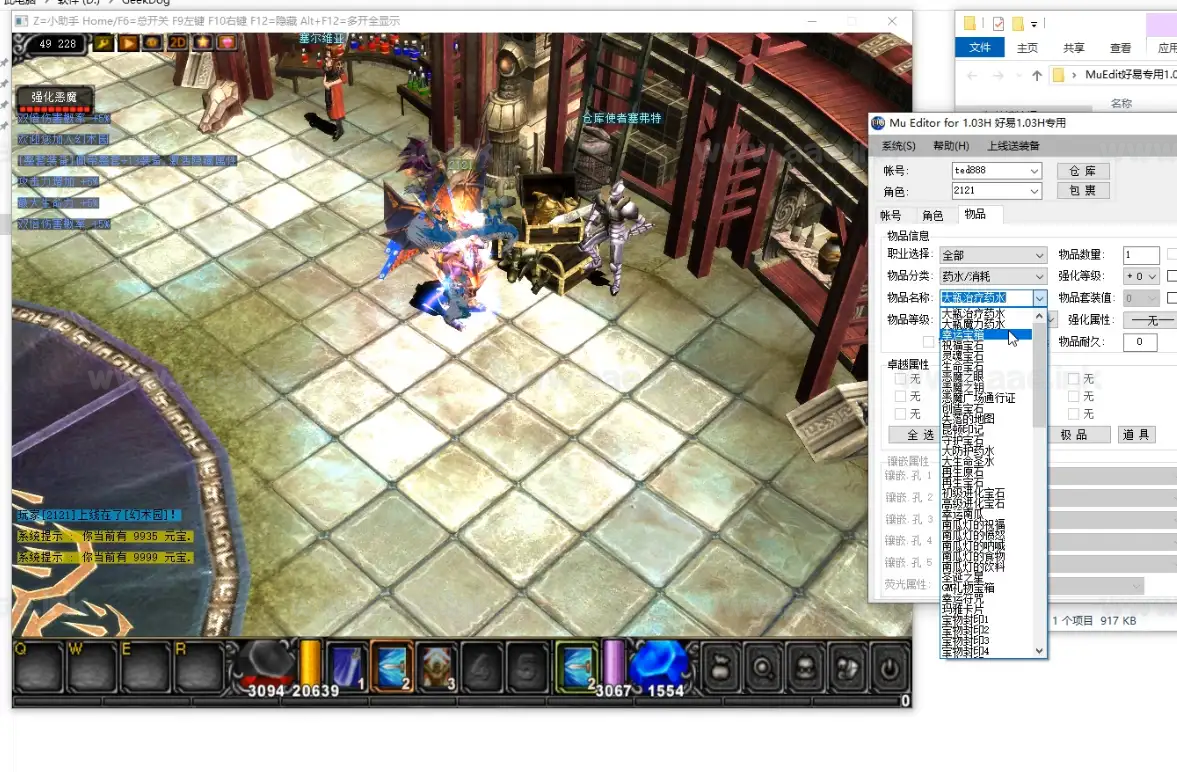Screen dimensions: 1177x772
Task: Click the 极品 button
Action: (x=1077, y=435)
